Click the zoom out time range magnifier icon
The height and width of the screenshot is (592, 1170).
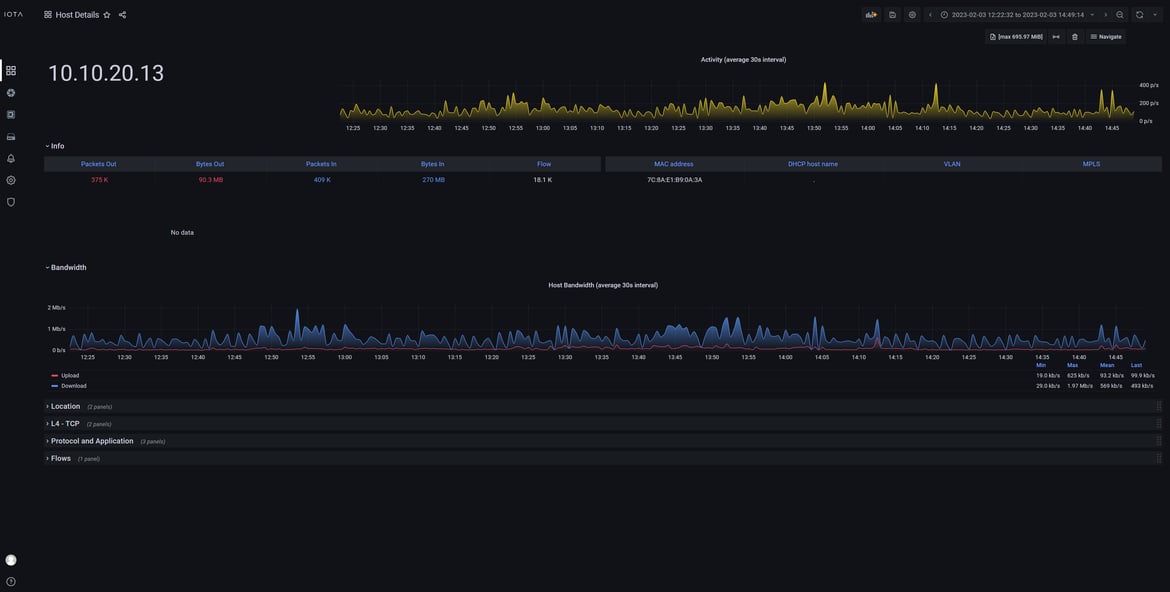tap(1117, 12)
